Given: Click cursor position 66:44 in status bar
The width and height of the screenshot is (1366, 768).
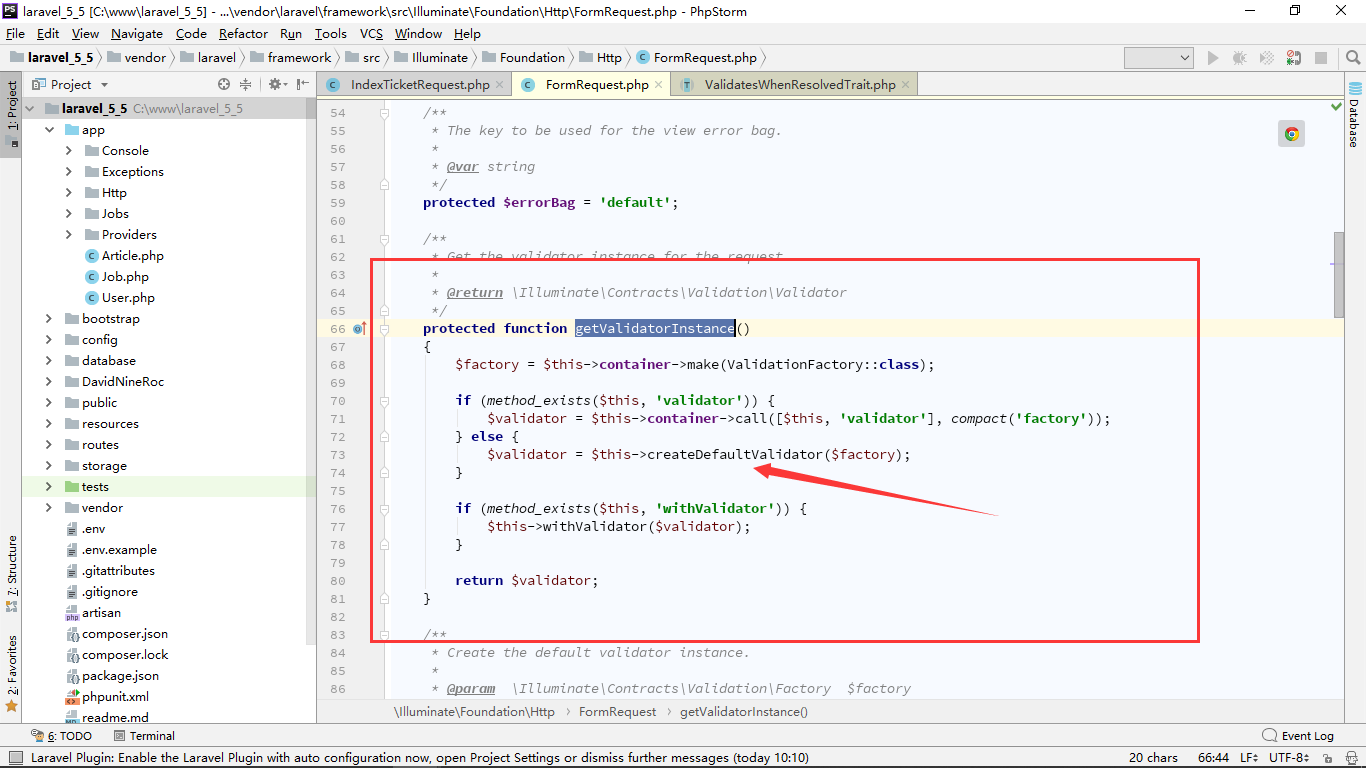Looking at the screenshot, I should coord(1213,758).
